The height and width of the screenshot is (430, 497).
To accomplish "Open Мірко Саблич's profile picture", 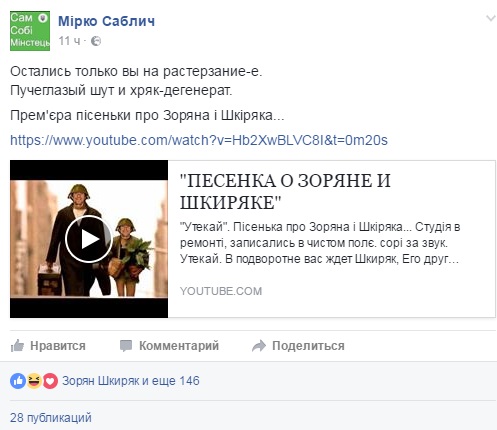I will tap(30, 31).
